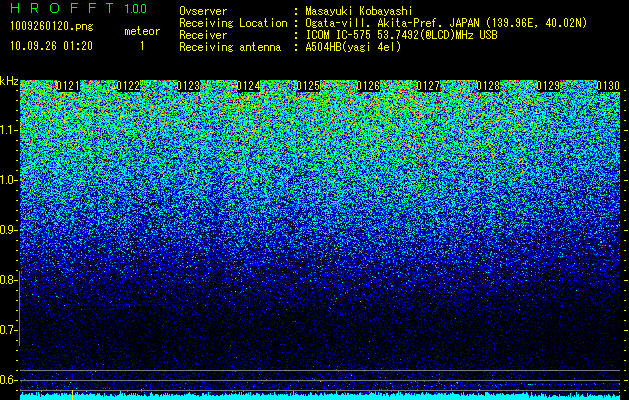Click the kHz axis unit label
The height and width of the screenshot is (400, 629).
point(9,81)
